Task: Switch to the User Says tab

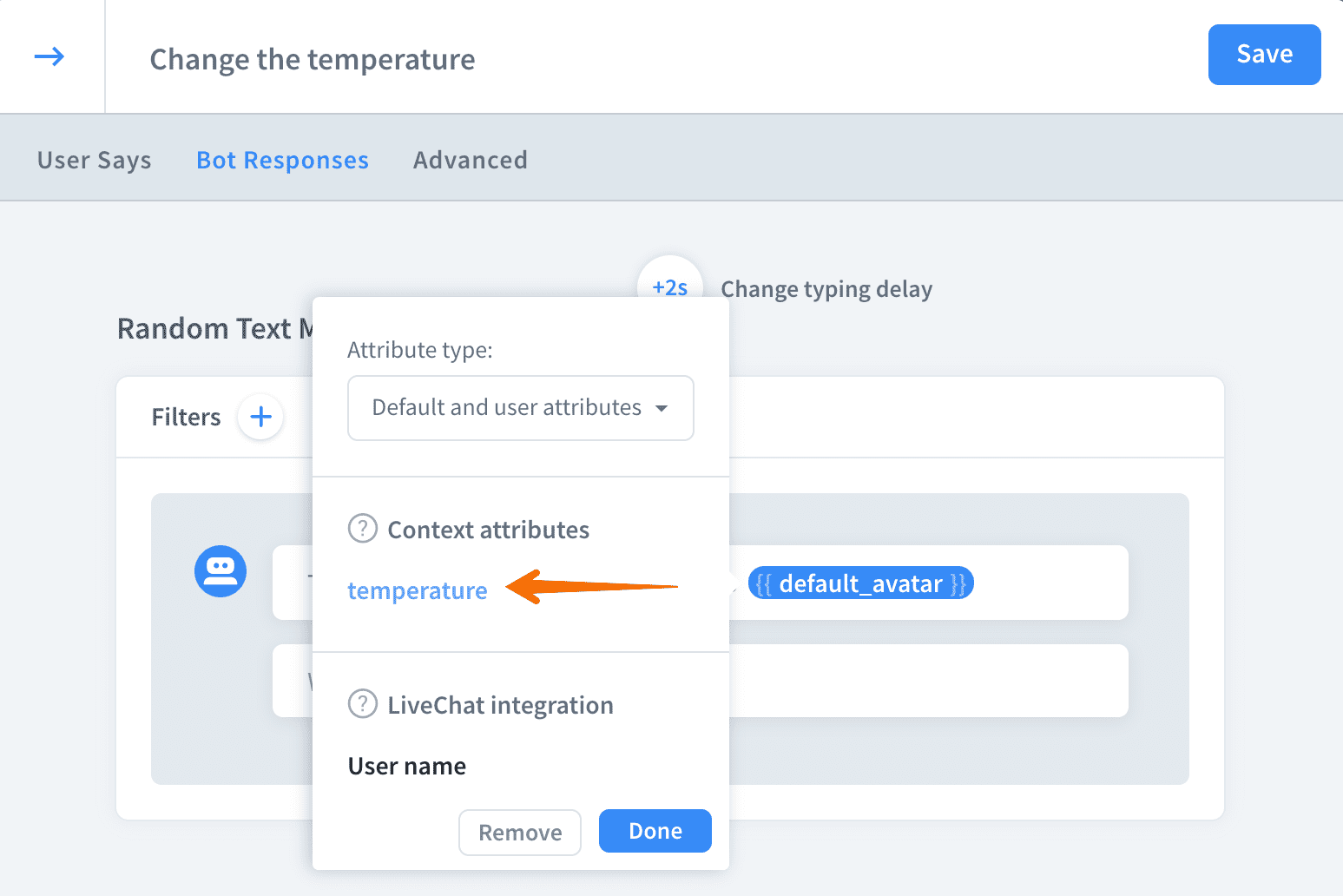Action: (x=94, y=161)
